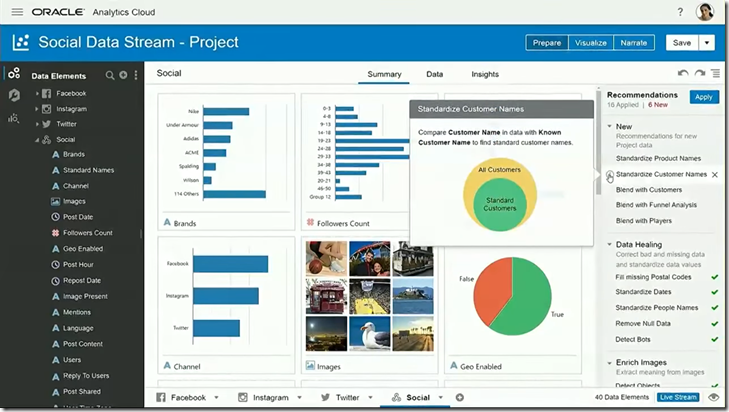Toggle the Live Stream indicator
This screenshot has height=412, width=729.
click(678, 397)
